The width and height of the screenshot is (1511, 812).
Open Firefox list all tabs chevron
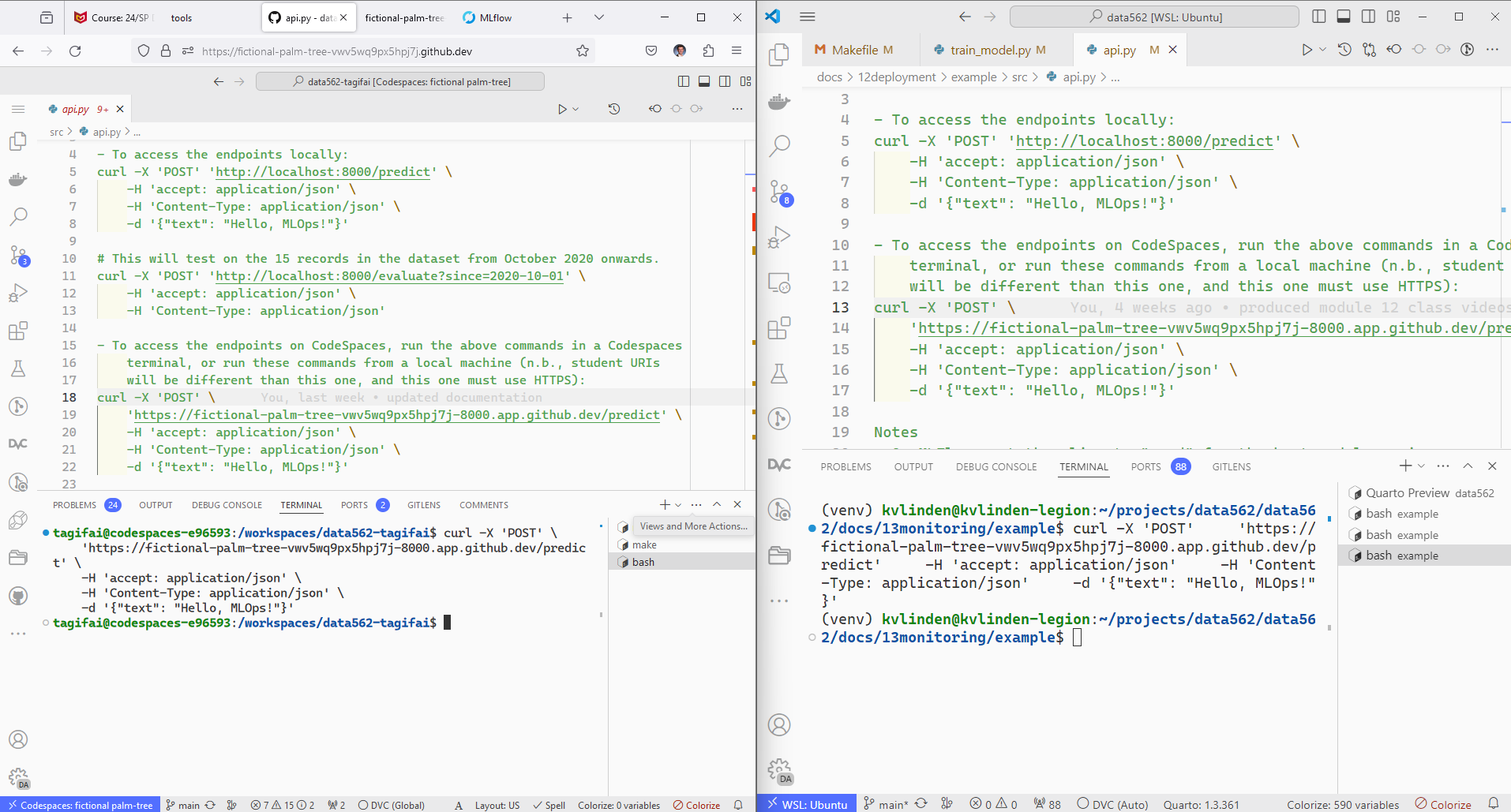pyautogui.click(x=599, y=17)
